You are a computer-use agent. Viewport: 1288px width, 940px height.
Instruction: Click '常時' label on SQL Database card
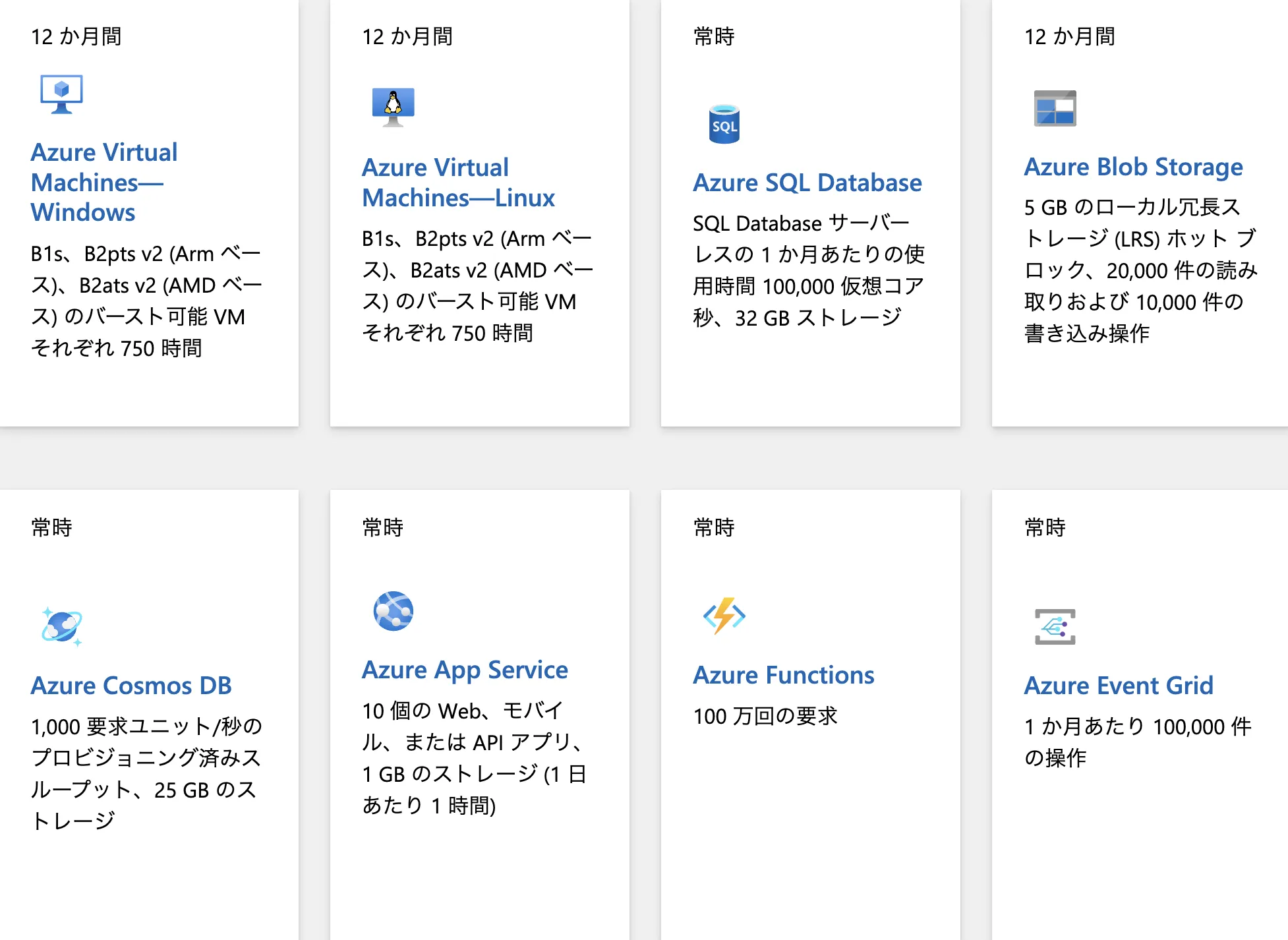click(714, 36)
